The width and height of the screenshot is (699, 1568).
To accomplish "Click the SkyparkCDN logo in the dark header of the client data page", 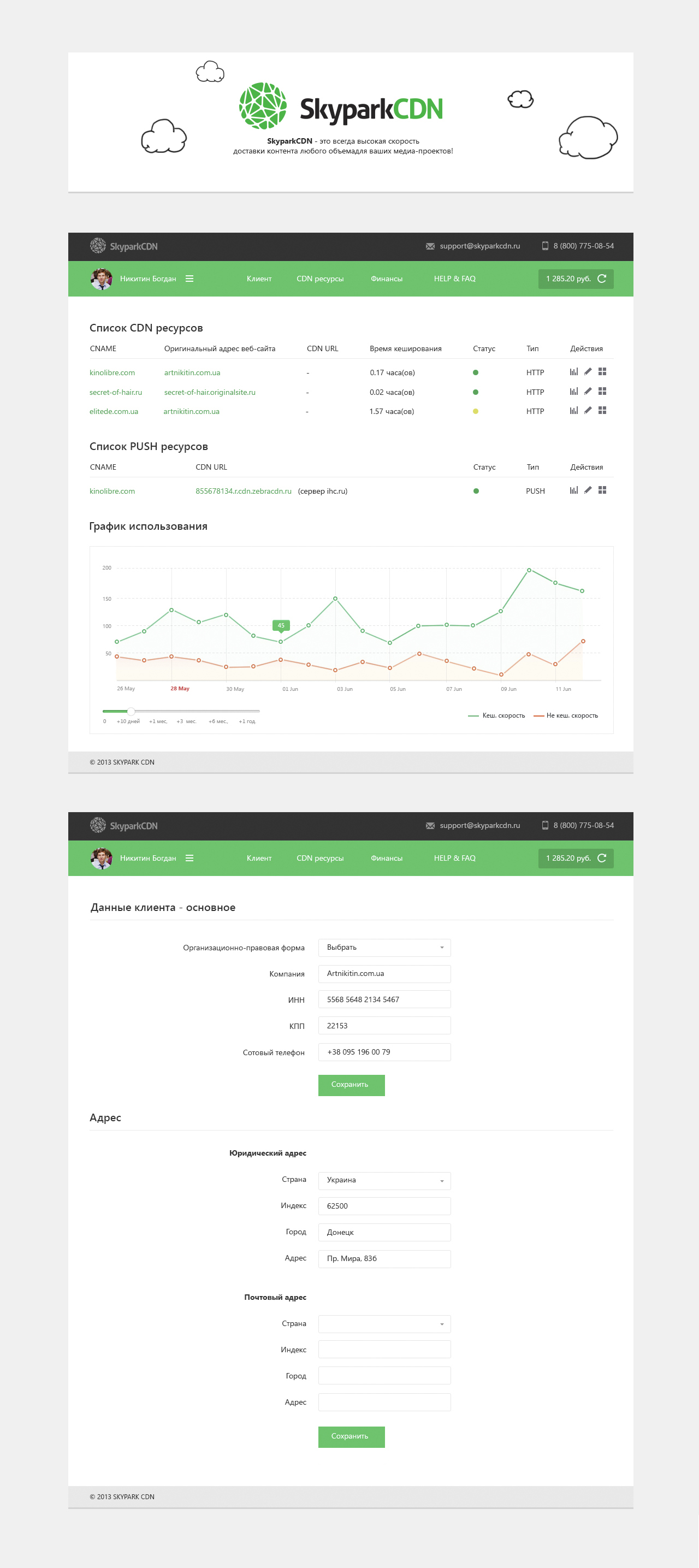I will [x=123, y=825].
